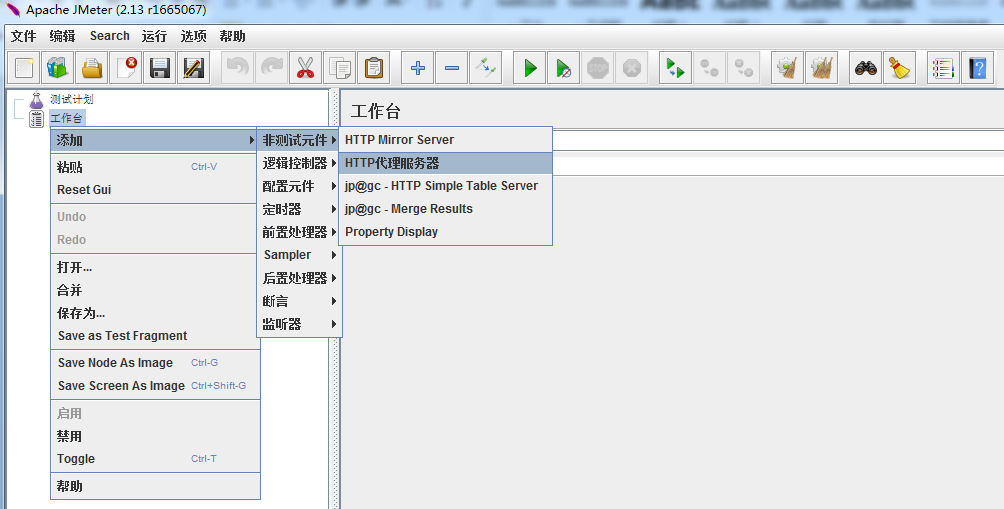
Task: Expand the 配置元件 submenu
Action: 299,186
